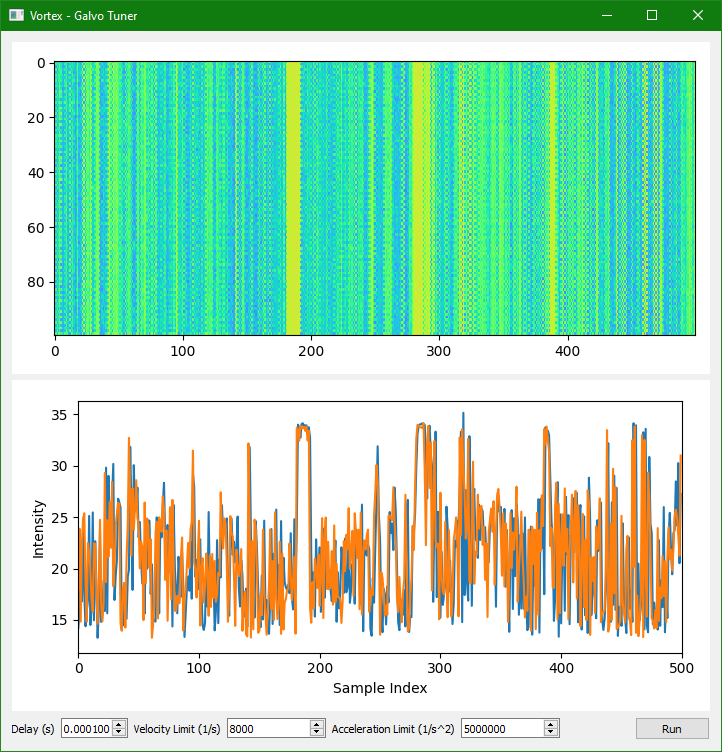The width and height of the screenshot is (722, 752).
Task: Focus the Velocity Limit value field
Action: (x=268, y=729)
